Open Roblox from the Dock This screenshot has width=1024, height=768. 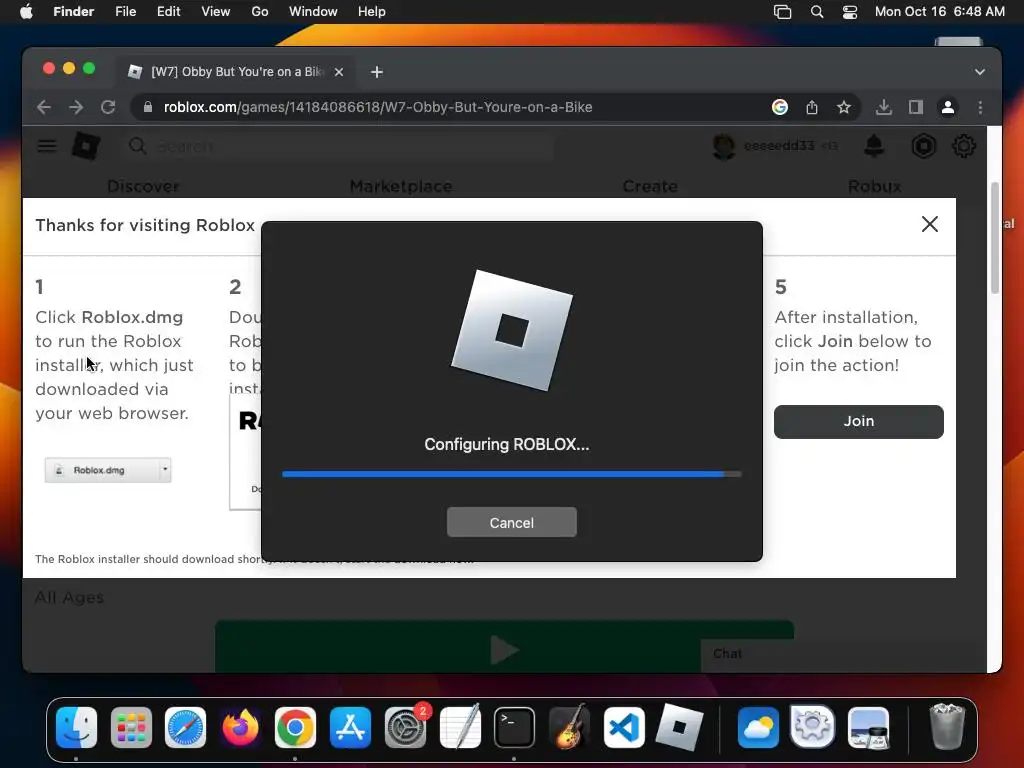coord(679,727)
